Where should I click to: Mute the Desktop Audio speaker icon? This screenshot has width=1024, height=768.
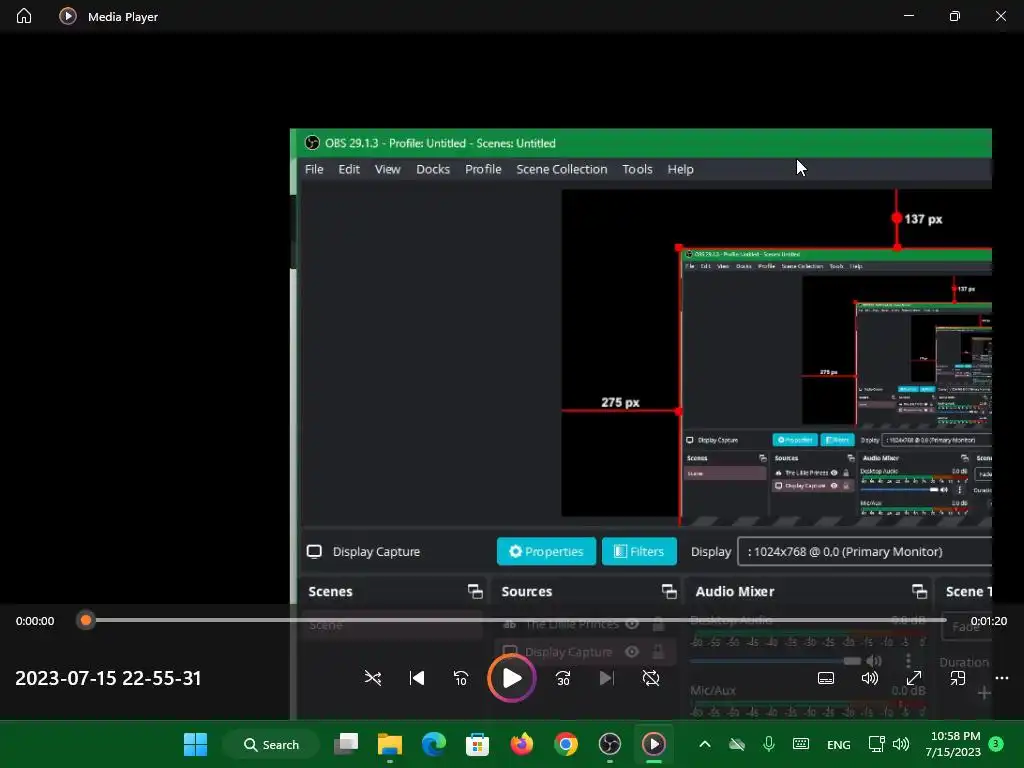click(x=874, y=661)
